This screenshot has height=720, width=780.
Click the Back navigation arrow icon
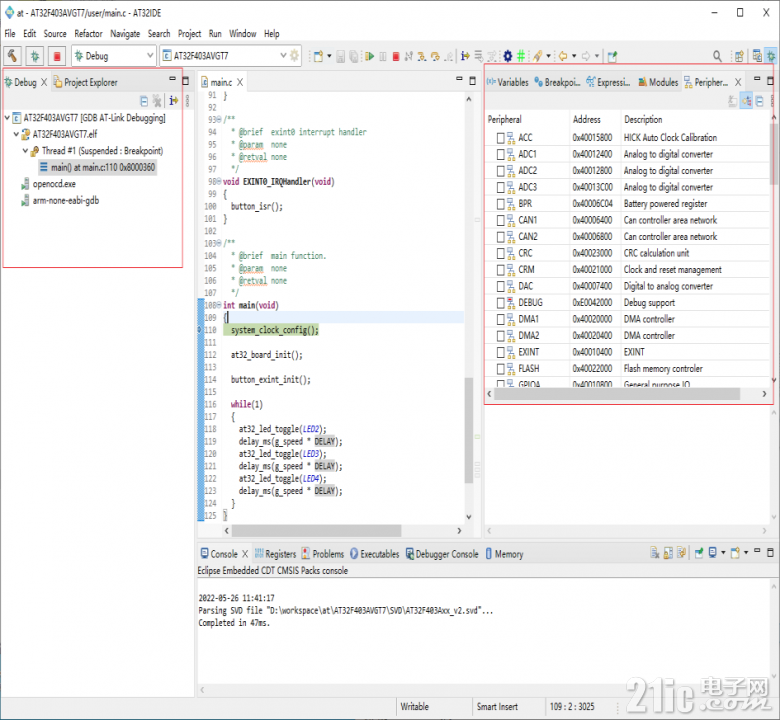point(563,56)
